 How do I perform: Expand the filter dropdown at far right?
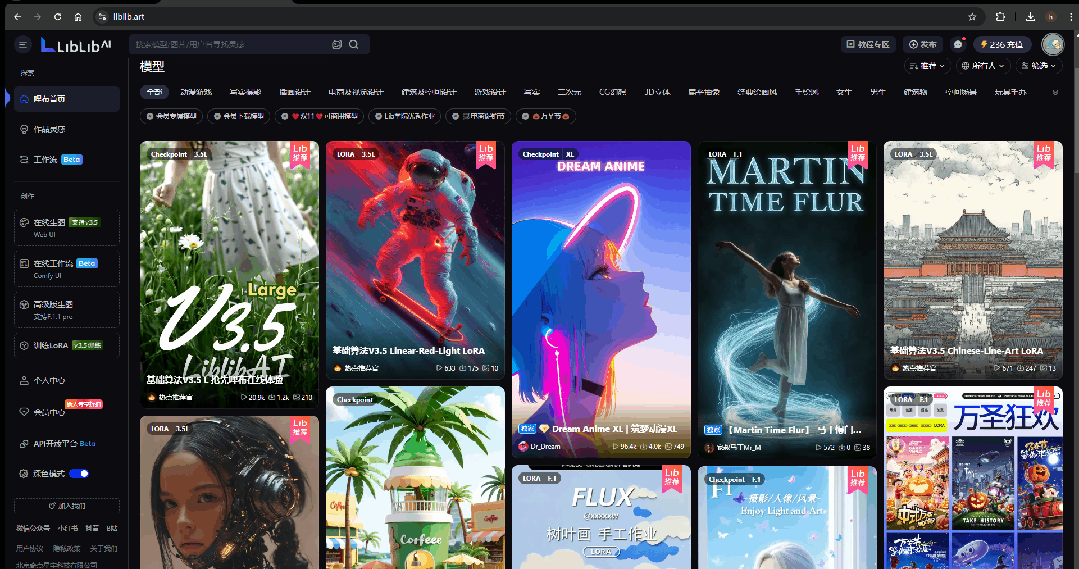point(1038,65)
